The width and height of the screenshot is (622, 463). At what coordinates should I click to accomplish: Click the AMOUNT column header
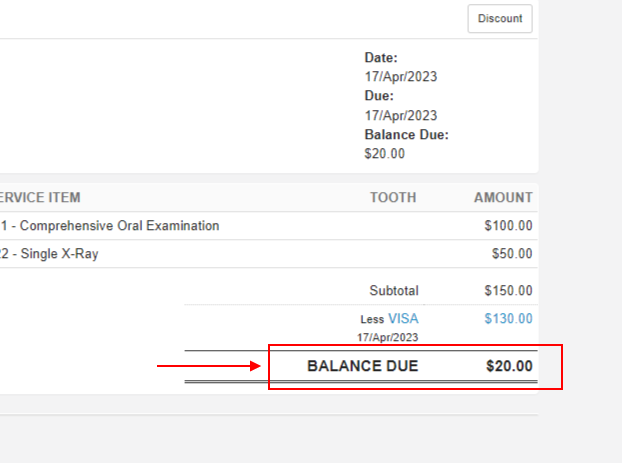[503, 198]
